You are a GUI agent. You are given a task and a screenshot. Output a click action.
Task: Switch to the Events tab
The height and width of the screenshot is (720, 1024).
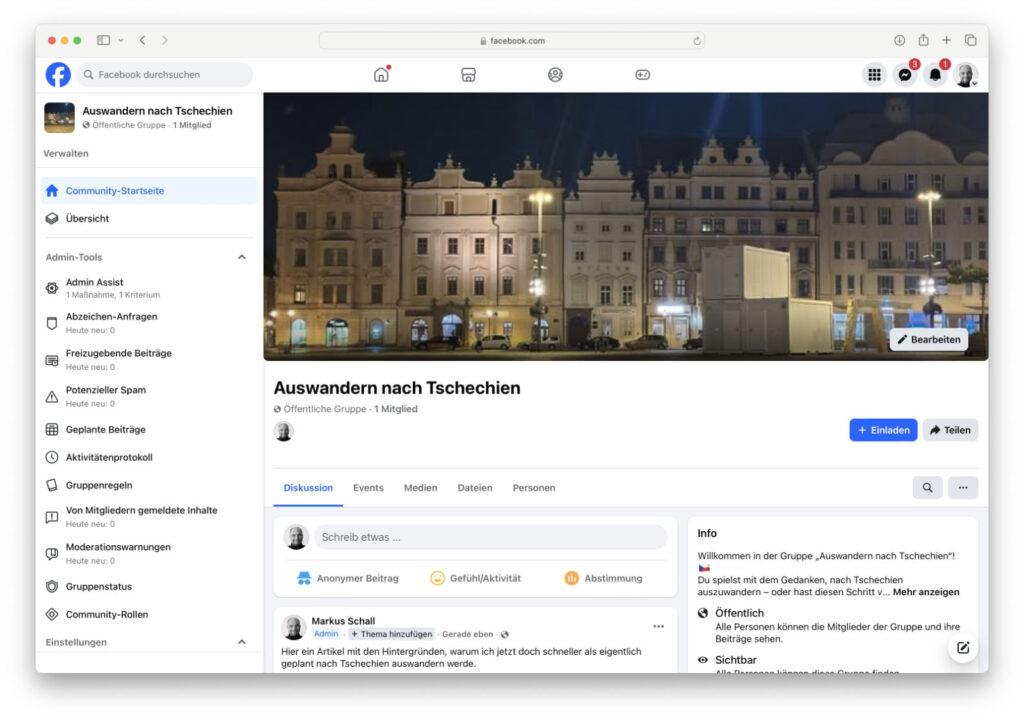(x=368, y=488)
